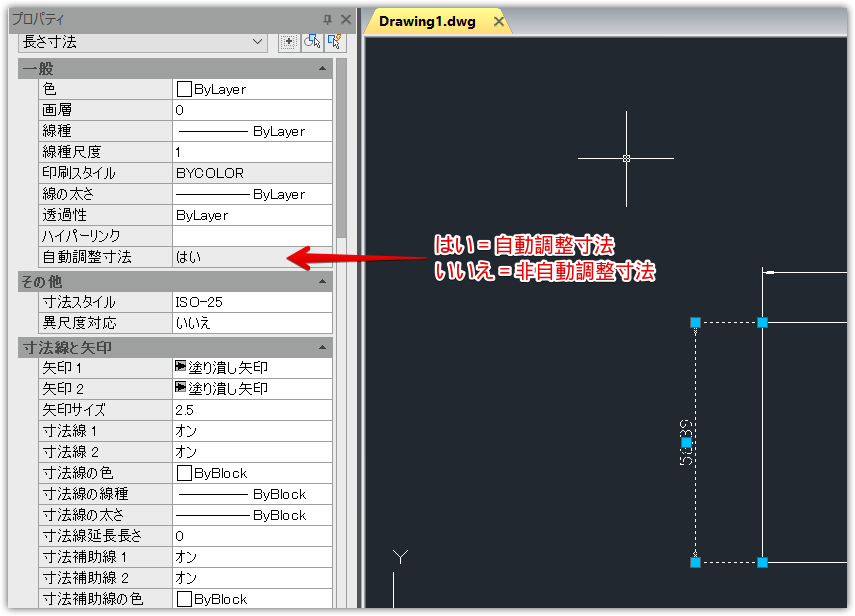Click the properties panel vertical scrollbar
855x616 pixels.
(342, 147)
